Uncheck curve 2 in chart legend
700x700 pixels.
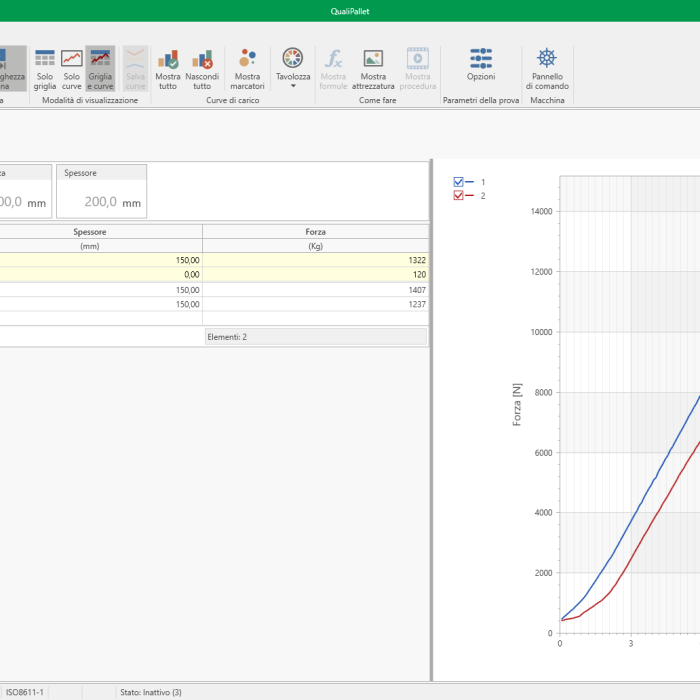[x=459, y=196]
